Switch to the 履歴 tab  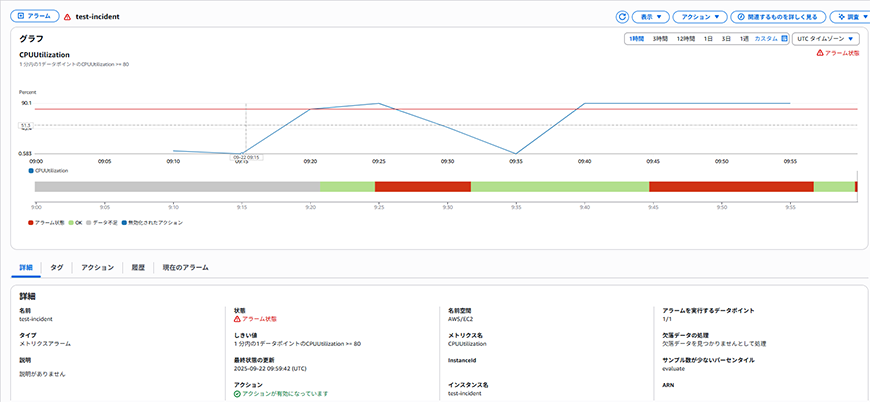coord(138,267)
